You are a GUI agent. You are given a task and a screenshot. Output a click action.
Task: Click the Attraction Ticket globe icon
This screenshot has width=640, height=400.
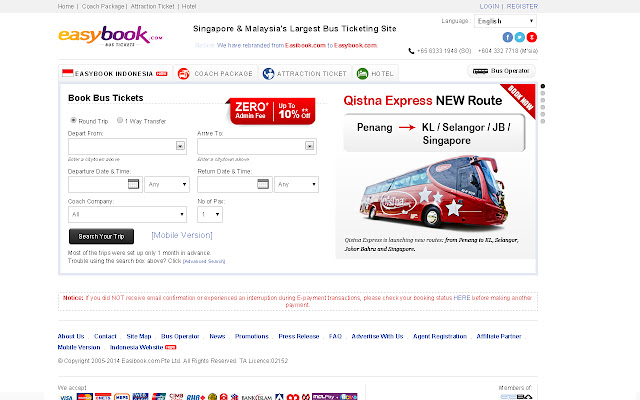tap(268, 73)
